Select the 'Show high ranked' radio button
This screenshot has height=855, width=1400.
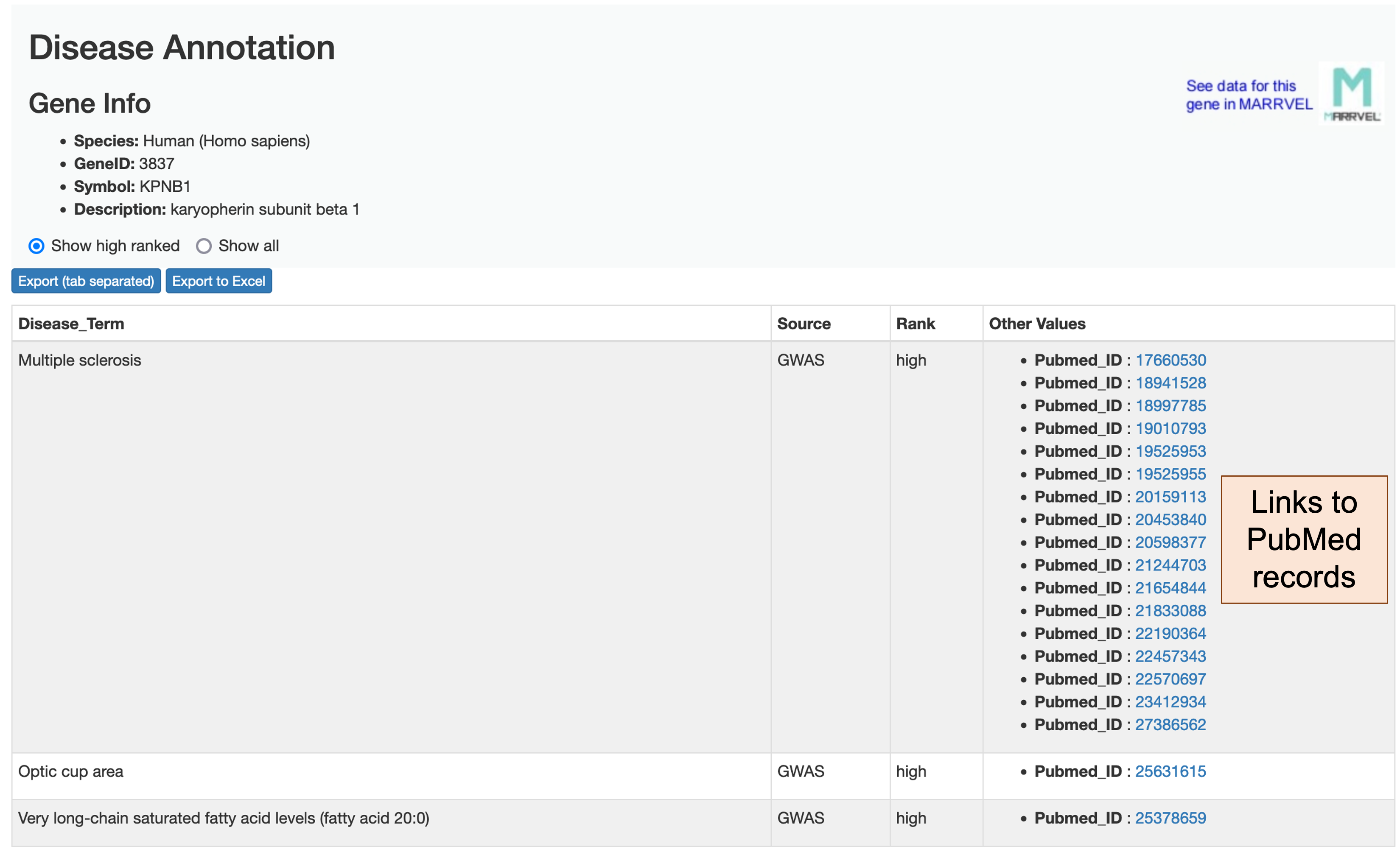36,246
